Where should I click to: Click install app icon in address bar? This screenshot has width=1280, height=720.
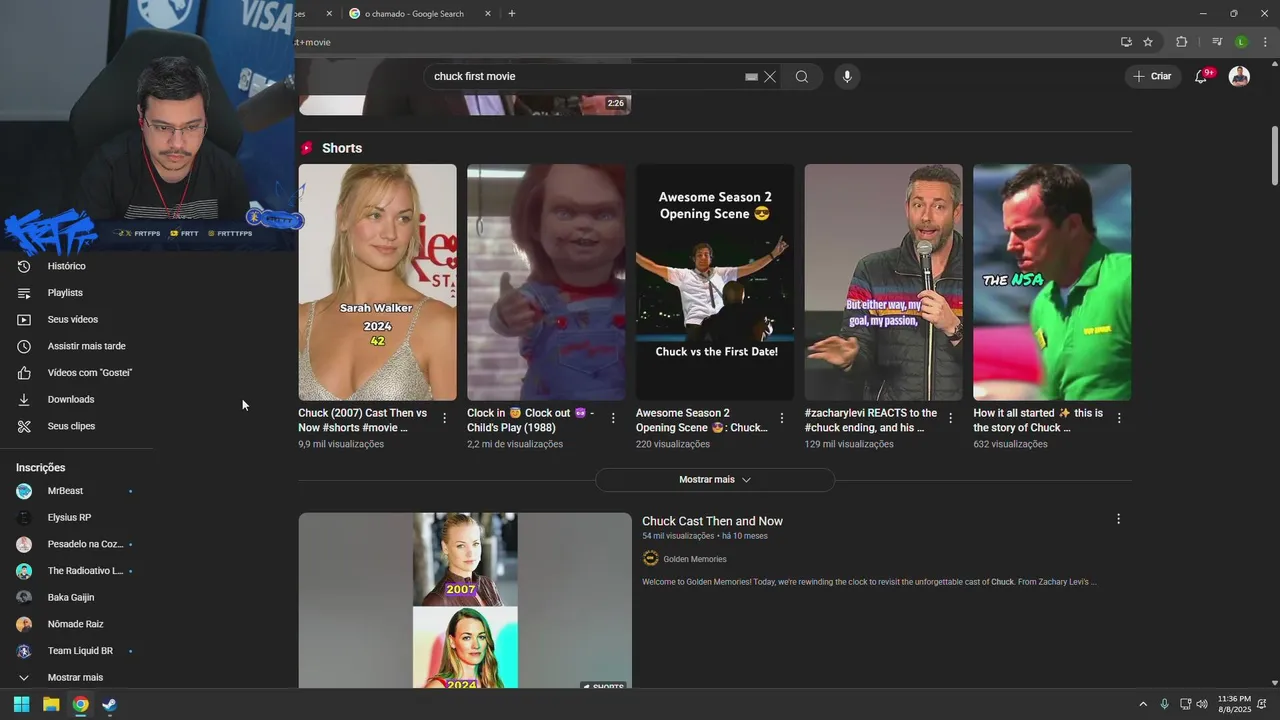1126,42
